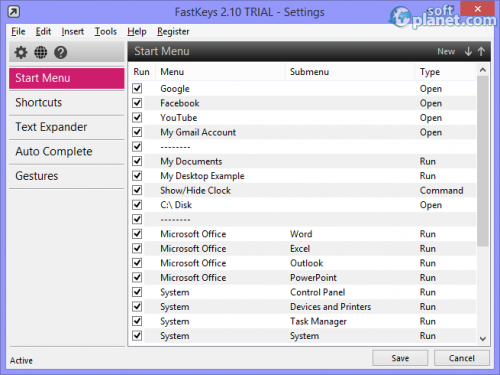500x375 pixels.
Task: Toggle the Facebook run checkbox
Action: coord(137,103)
